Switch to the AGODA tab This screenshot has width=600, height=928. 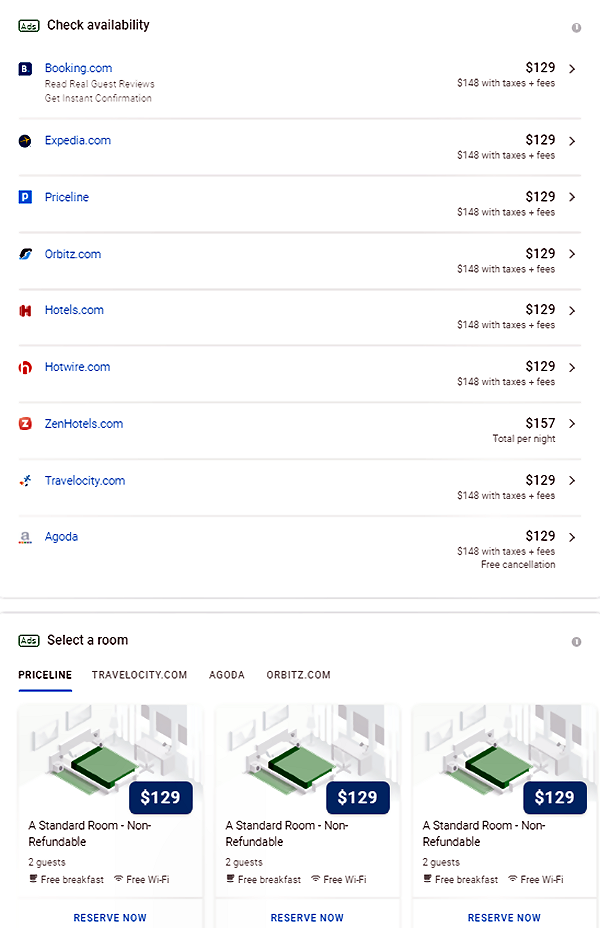[227, 675]
